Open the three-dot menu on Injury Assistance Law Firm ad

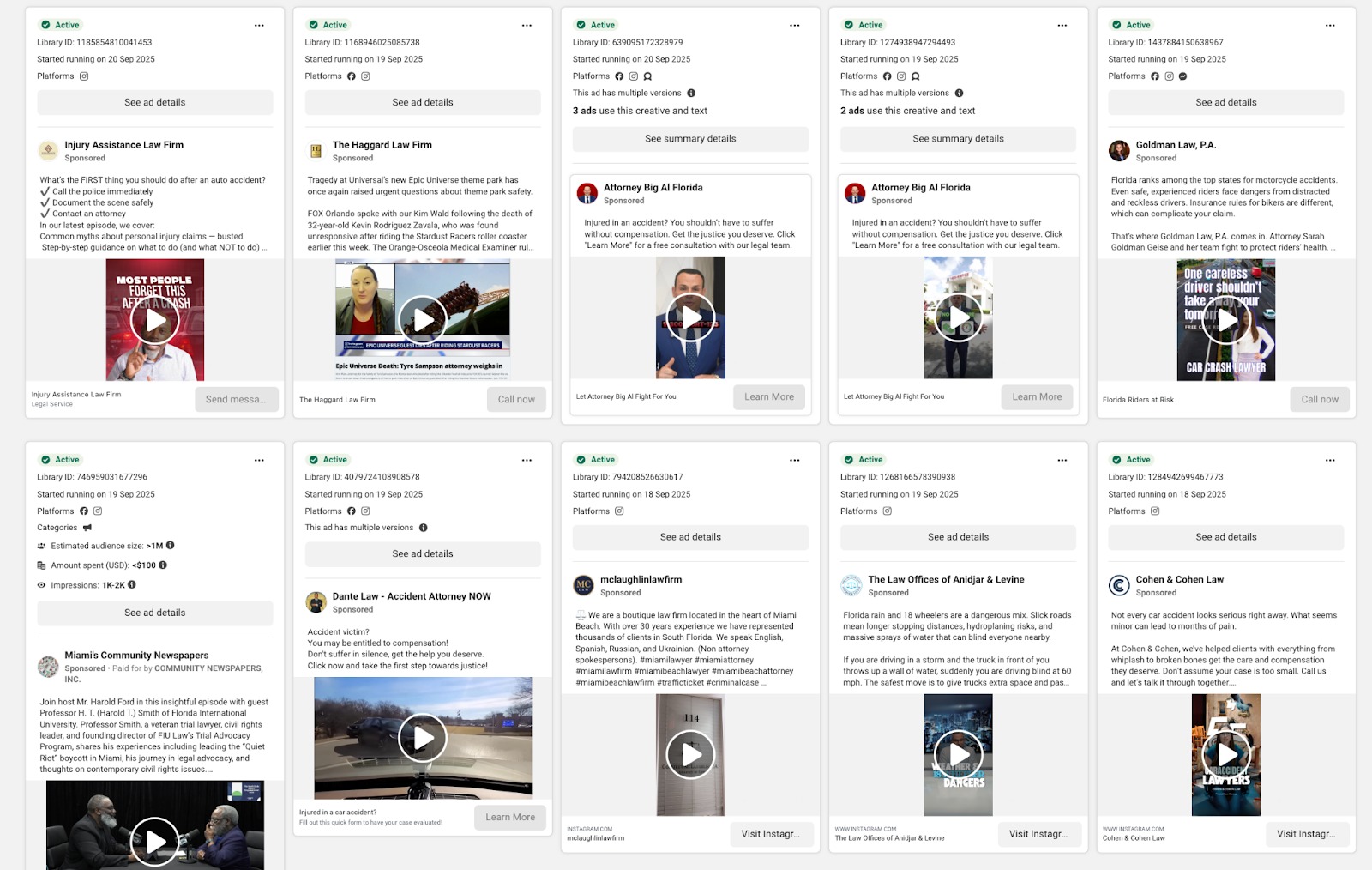(x=259, y=26)
